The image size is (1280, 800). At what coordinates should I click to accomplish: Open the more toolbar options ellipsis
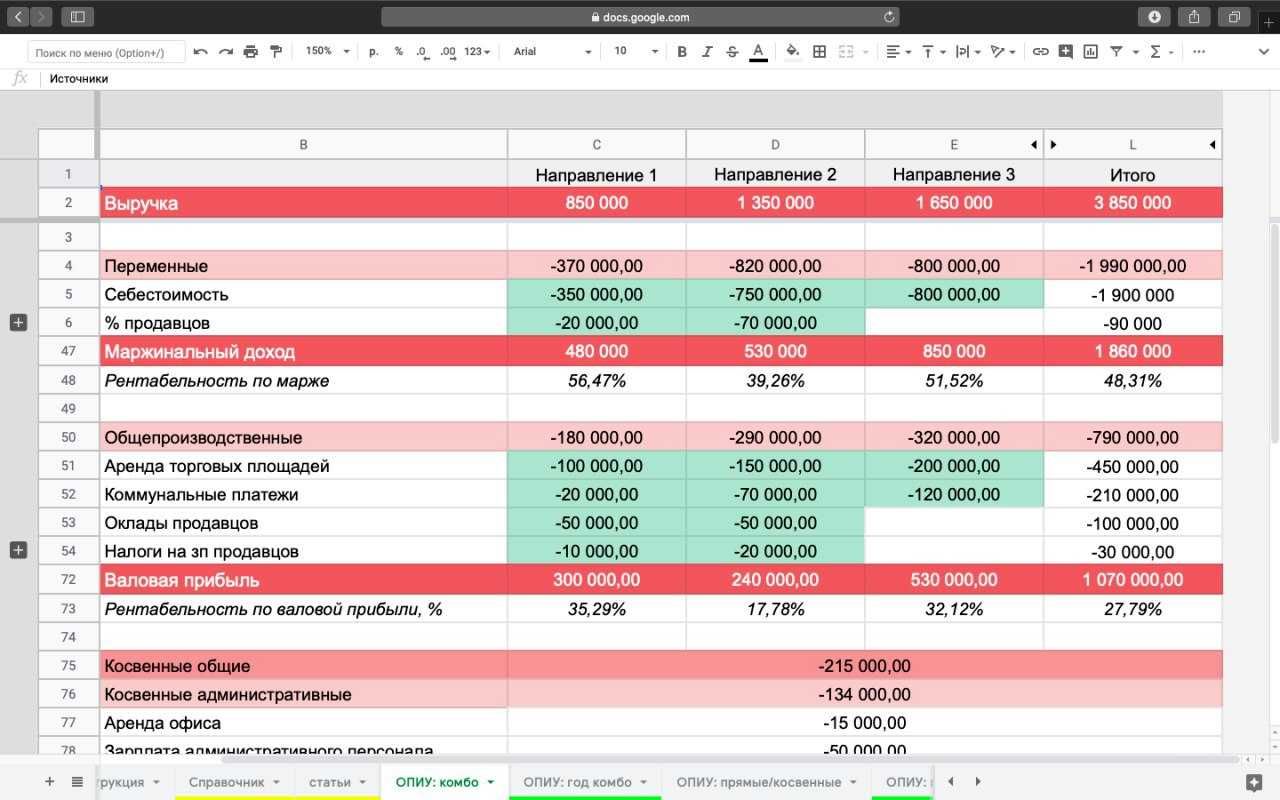coord(1199,51)
